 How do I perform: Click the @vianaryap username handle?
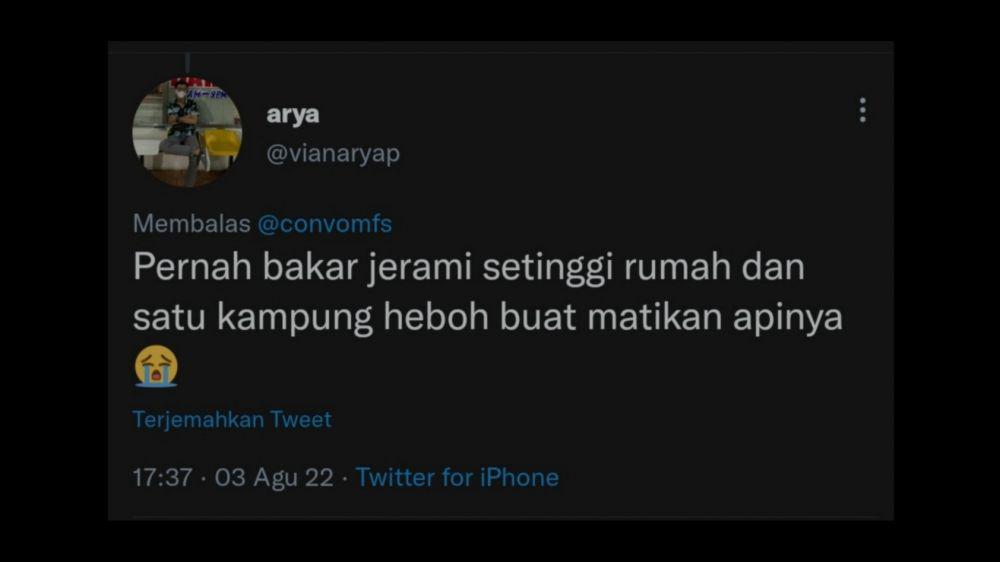click(x=333, y=154)
